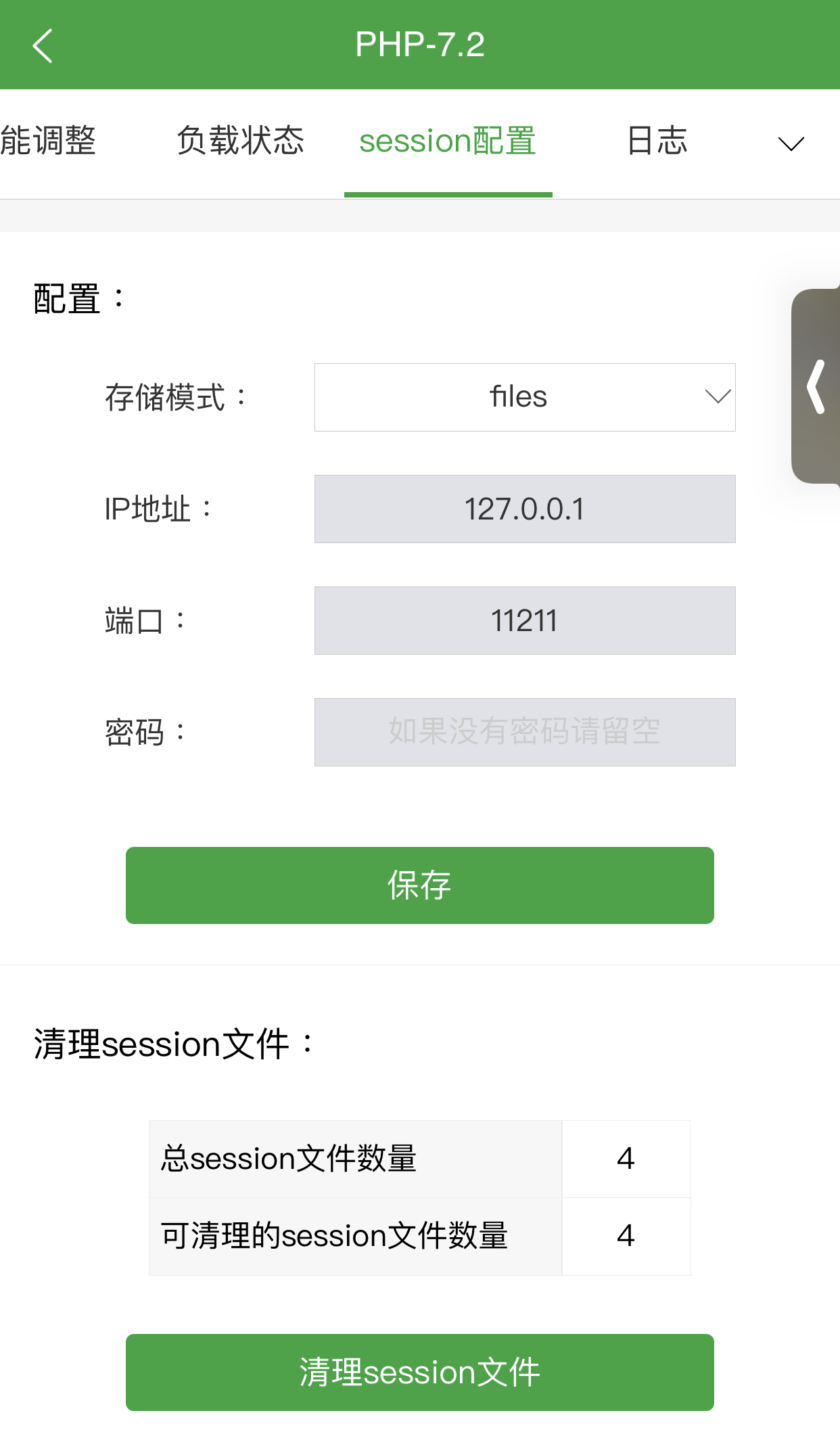Tap the back arrow icon

tap(43, 45)
